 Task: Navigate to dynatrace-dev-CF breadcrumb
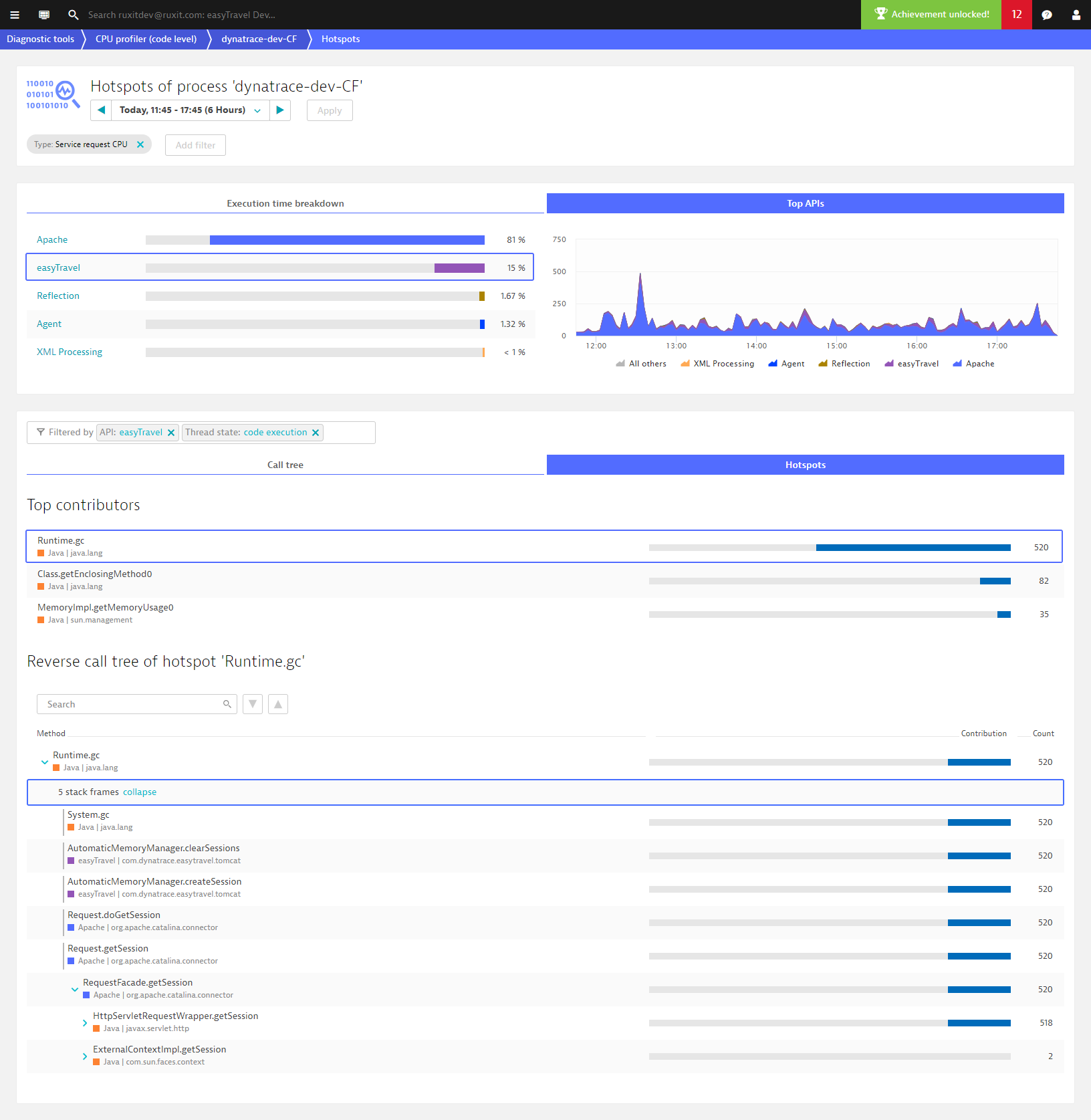259,39
